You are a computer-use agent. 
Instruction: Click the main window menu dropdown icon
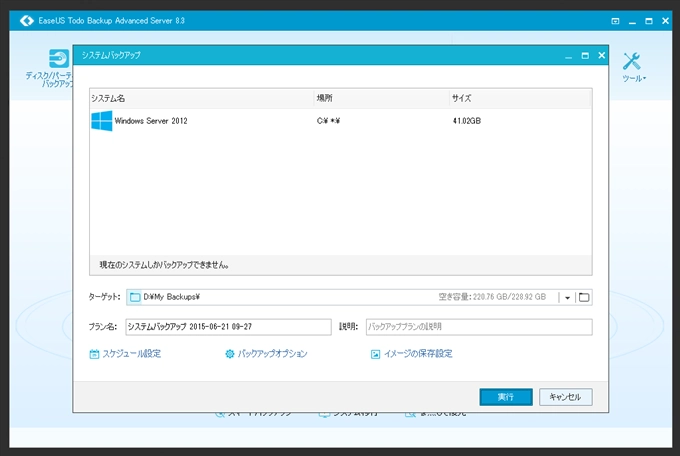[x=615, y=21]
